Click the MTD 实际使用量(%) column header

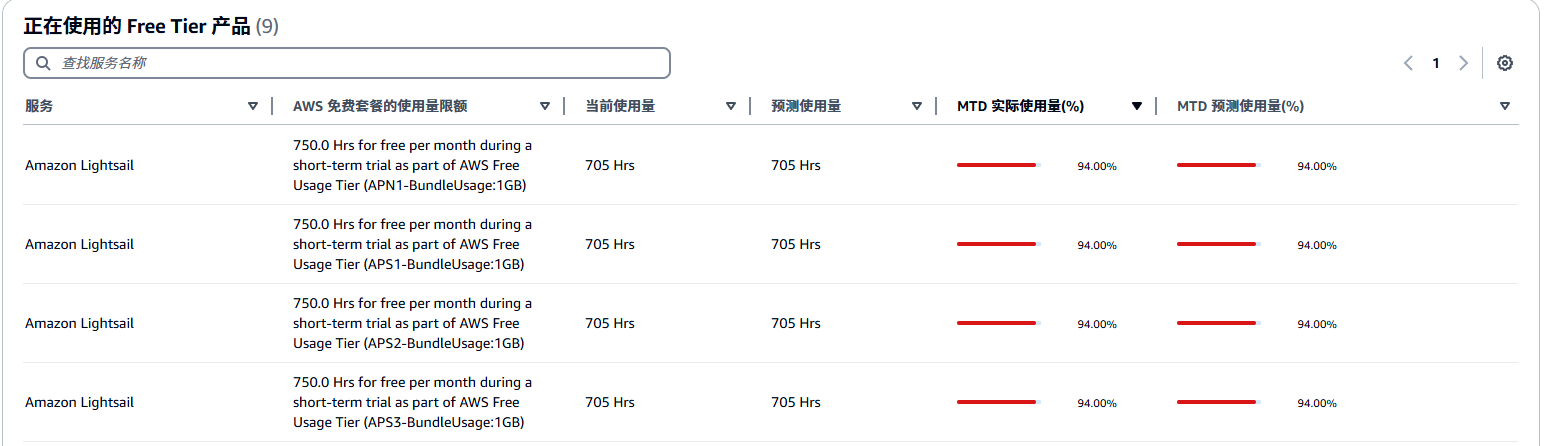tap(1021, 106)
